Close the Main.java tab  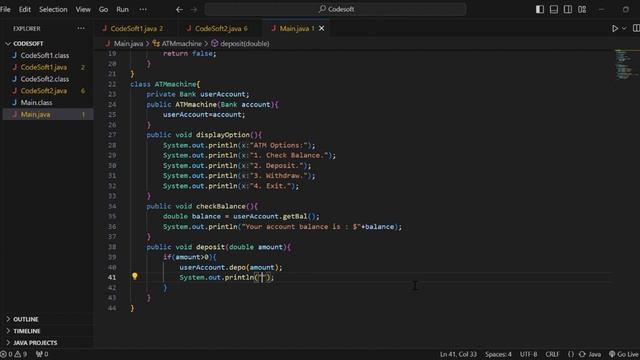pyautogui.click(x=322, y=28)
